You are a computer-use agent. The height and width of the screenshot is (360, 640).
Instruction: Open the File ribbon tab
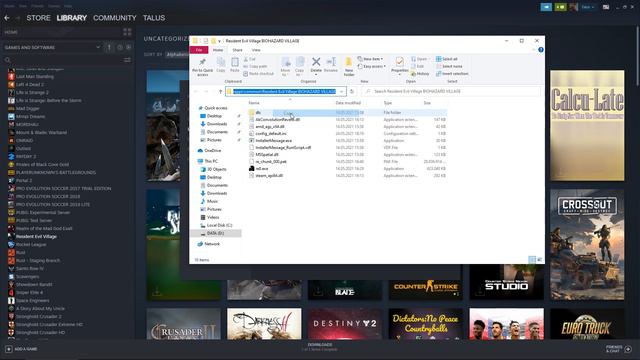pyautogui.click(x=199, y=50)
